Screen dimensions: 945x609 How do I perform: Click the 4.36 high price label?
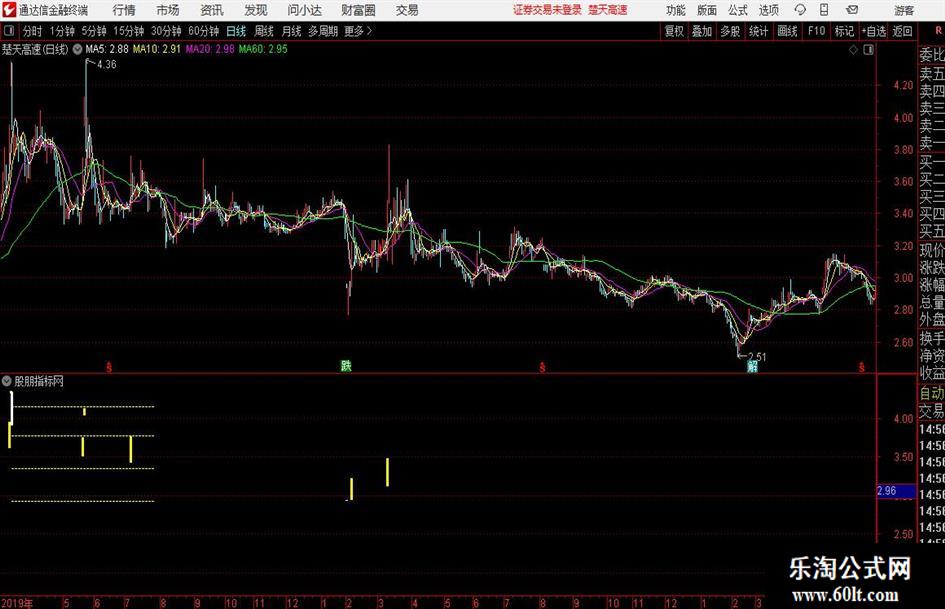[x=107, y=65]
